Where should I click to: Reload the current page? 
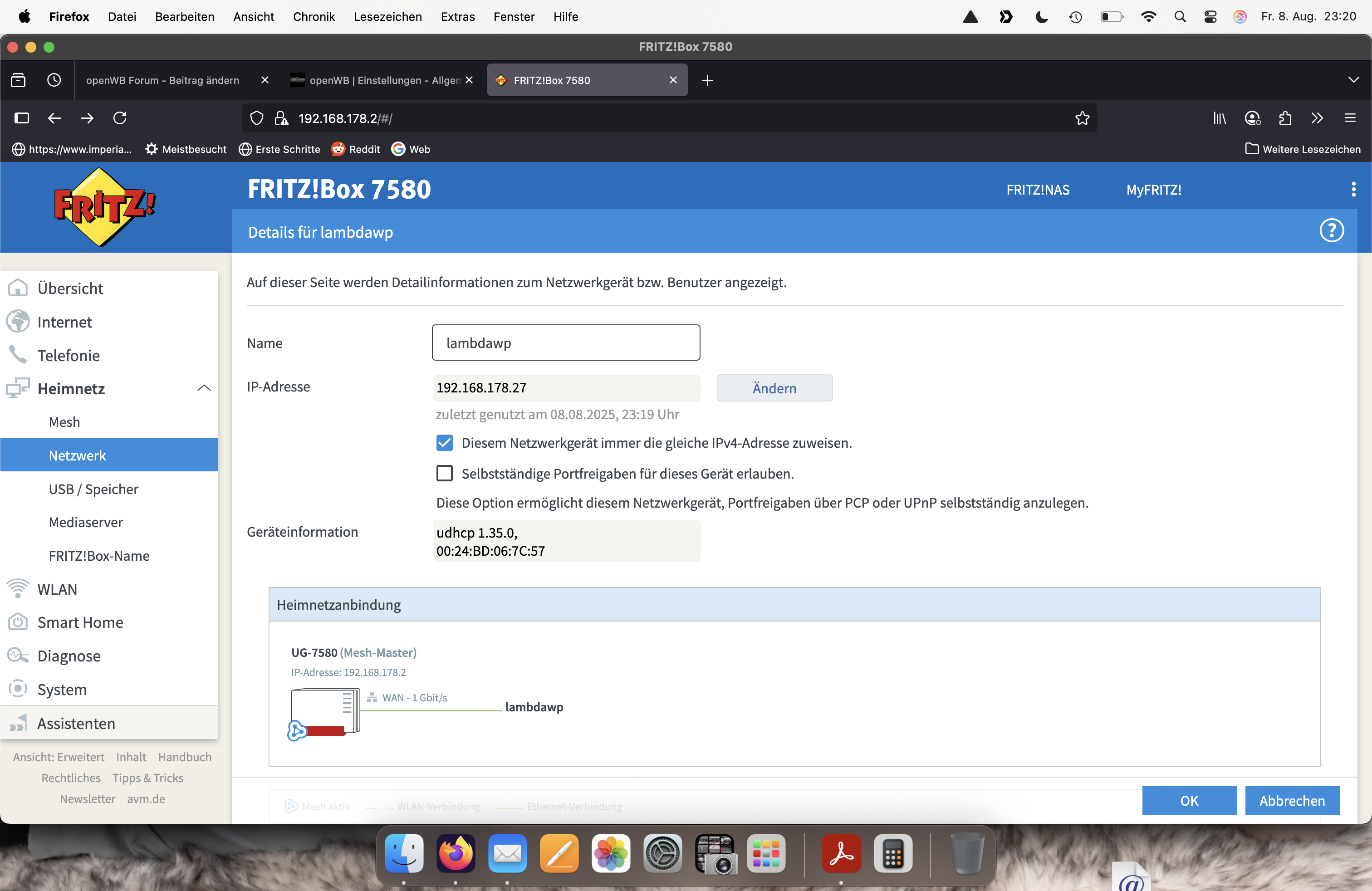coord(120,118)
